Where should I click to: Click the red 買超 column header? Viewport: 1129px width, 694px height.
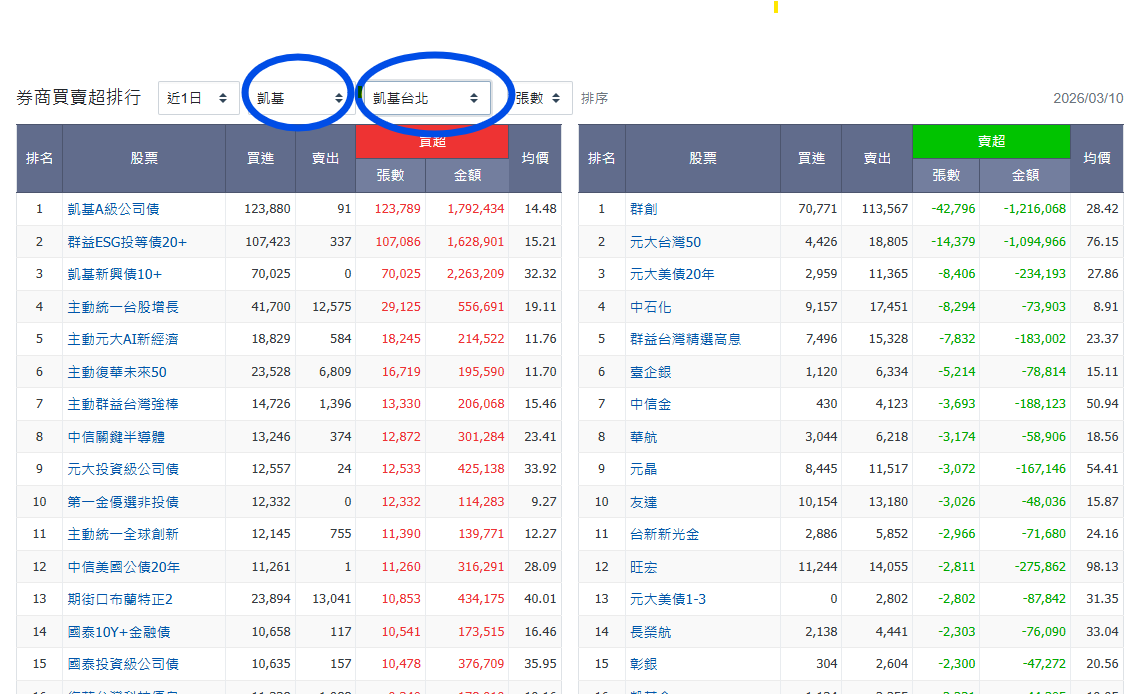click(432, 141)
